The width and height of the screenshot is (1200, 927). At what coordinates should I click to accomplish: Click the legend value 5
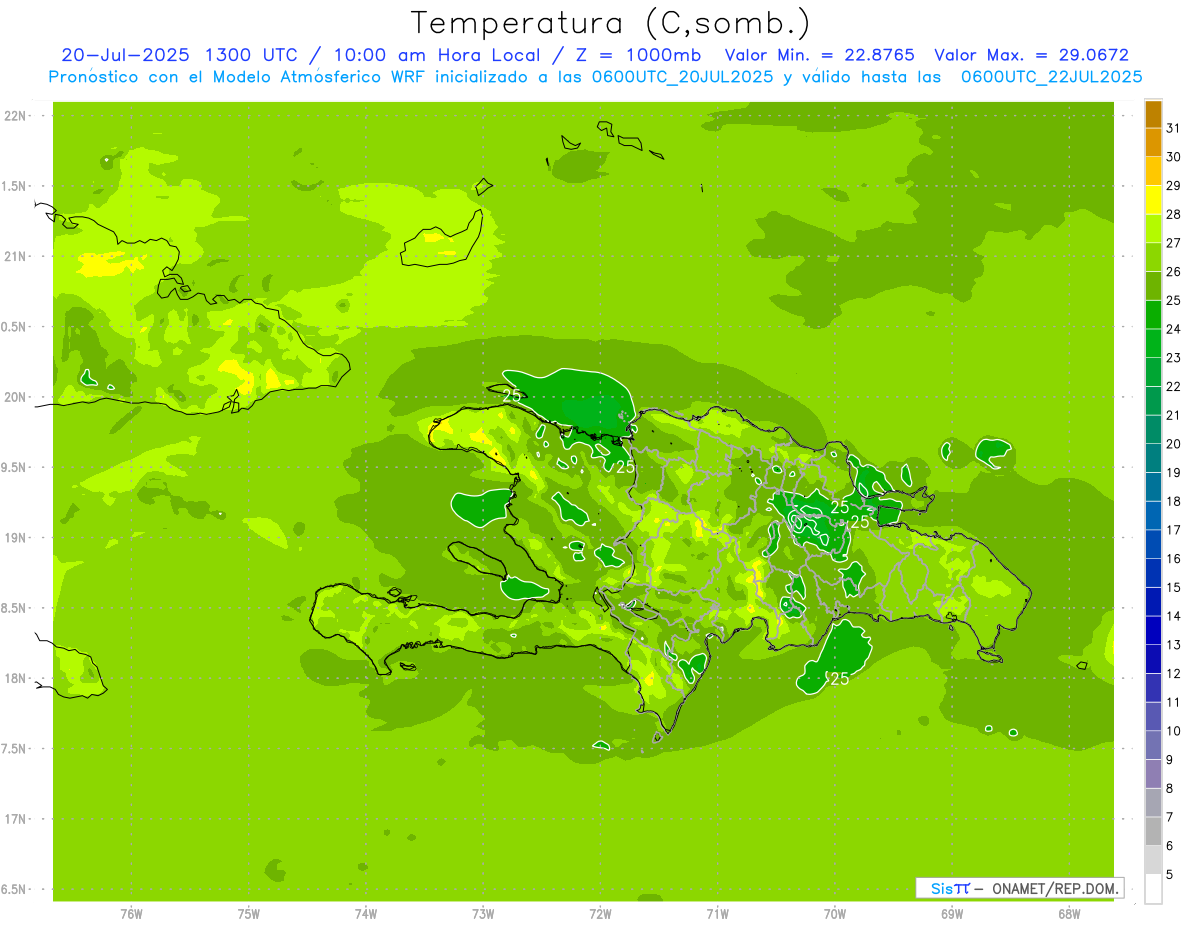pos(1169,874)
